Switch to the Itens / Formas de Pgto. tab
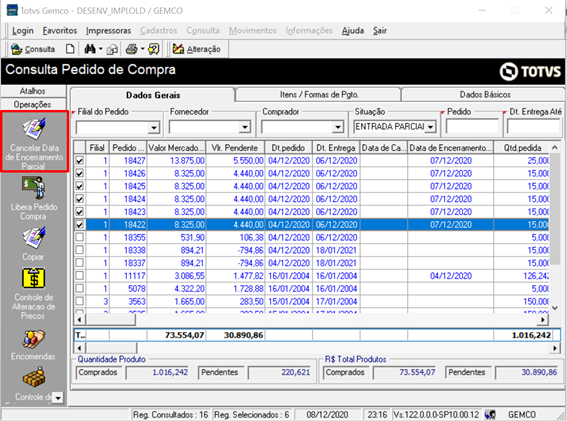Screen dimensions: 567x421 [x=319, y=95]
